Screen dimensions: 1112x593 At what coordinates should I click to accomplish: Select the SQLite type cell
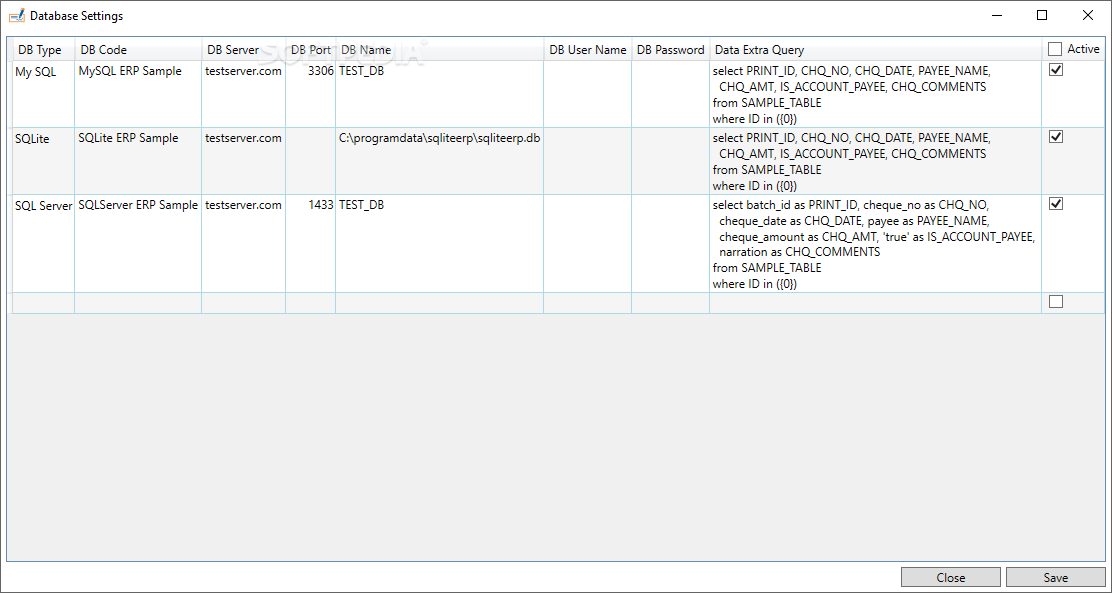pos(43,160)
